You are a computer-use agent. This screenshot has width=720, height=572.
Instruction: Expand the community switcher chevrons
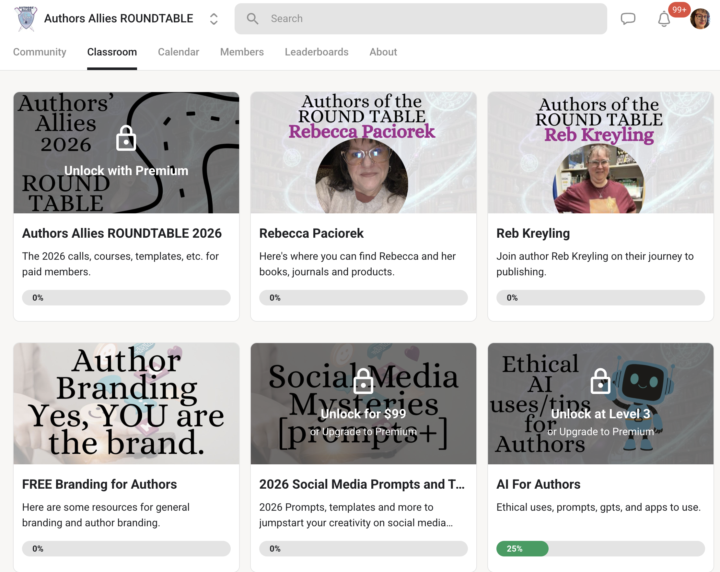[x=213, y=19]
